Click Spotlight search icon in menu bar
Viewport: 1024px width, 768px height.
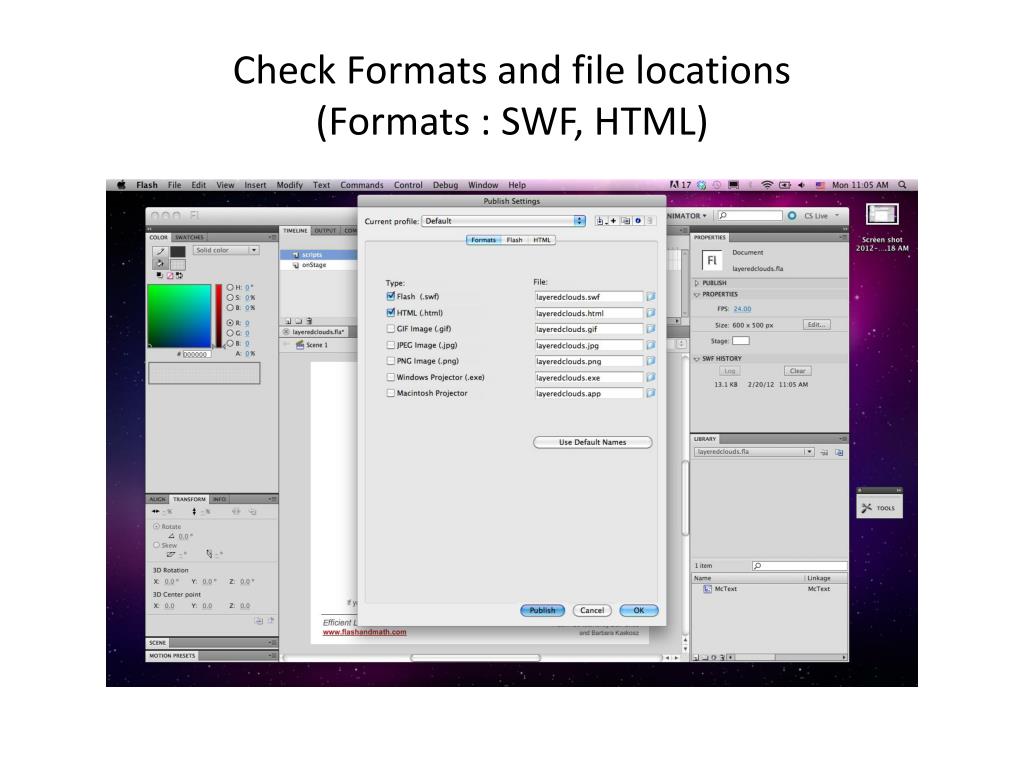(x=903, y=185)
